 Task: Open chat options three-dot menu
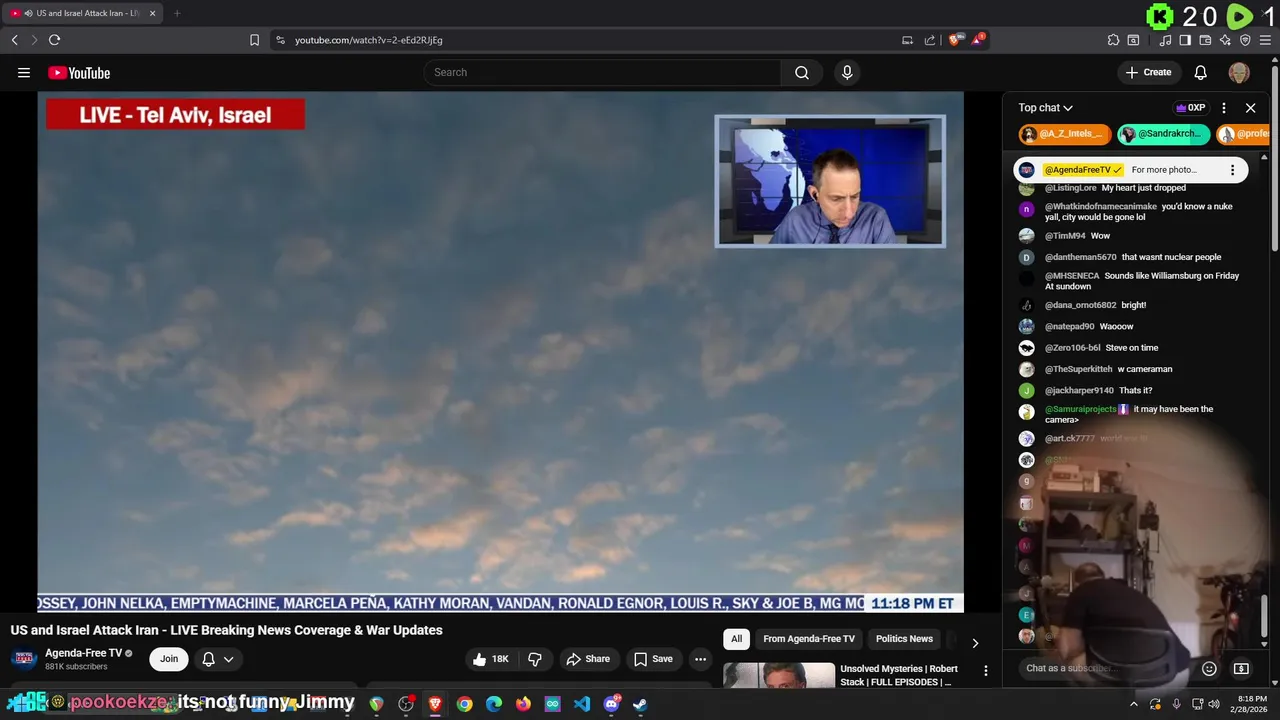pyautogui.click(x=1224, y=108)
